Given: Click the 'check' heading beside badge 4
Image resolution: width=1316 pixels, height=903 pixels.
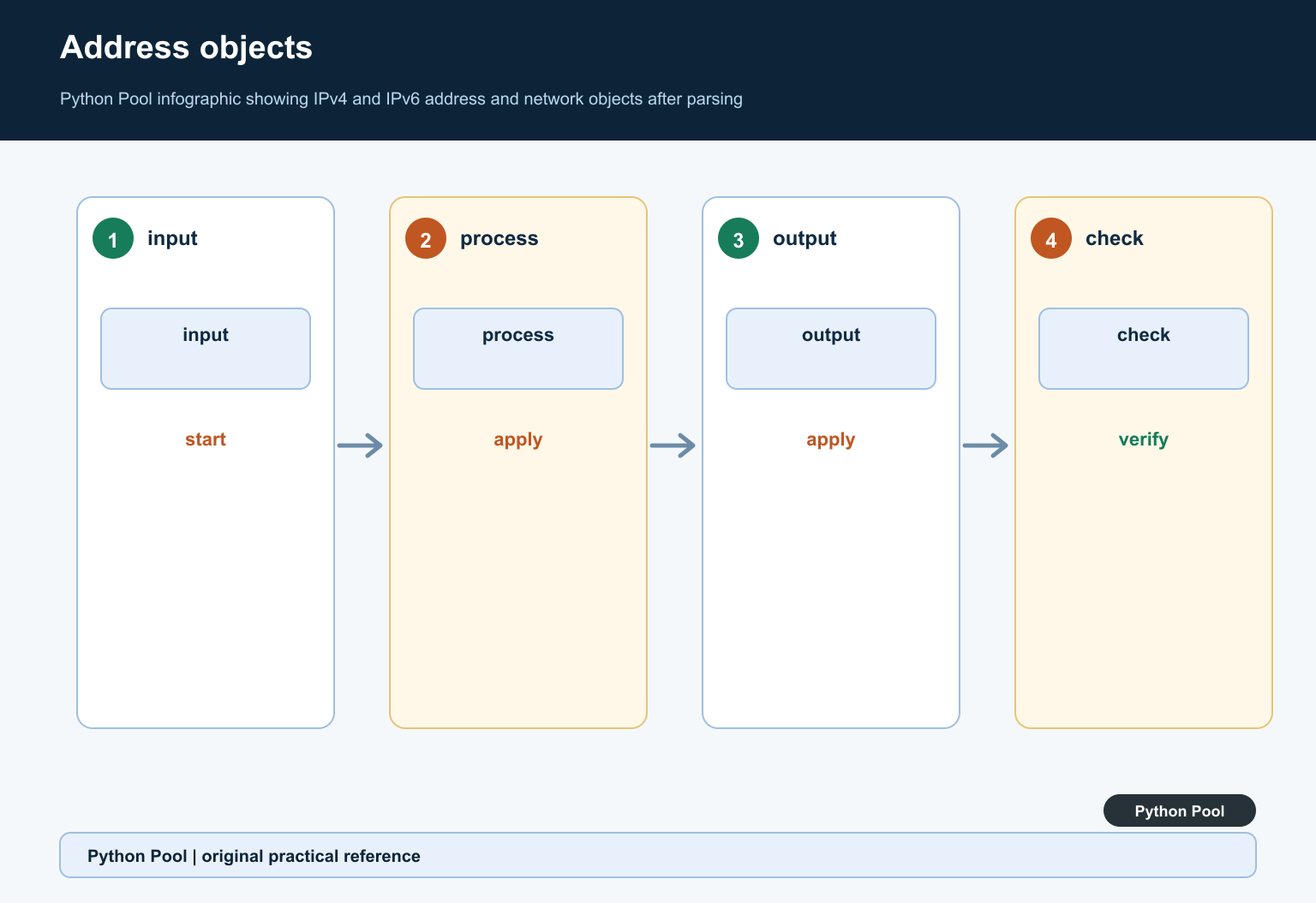Looking at the screenshot, I should pos(1115,238).
